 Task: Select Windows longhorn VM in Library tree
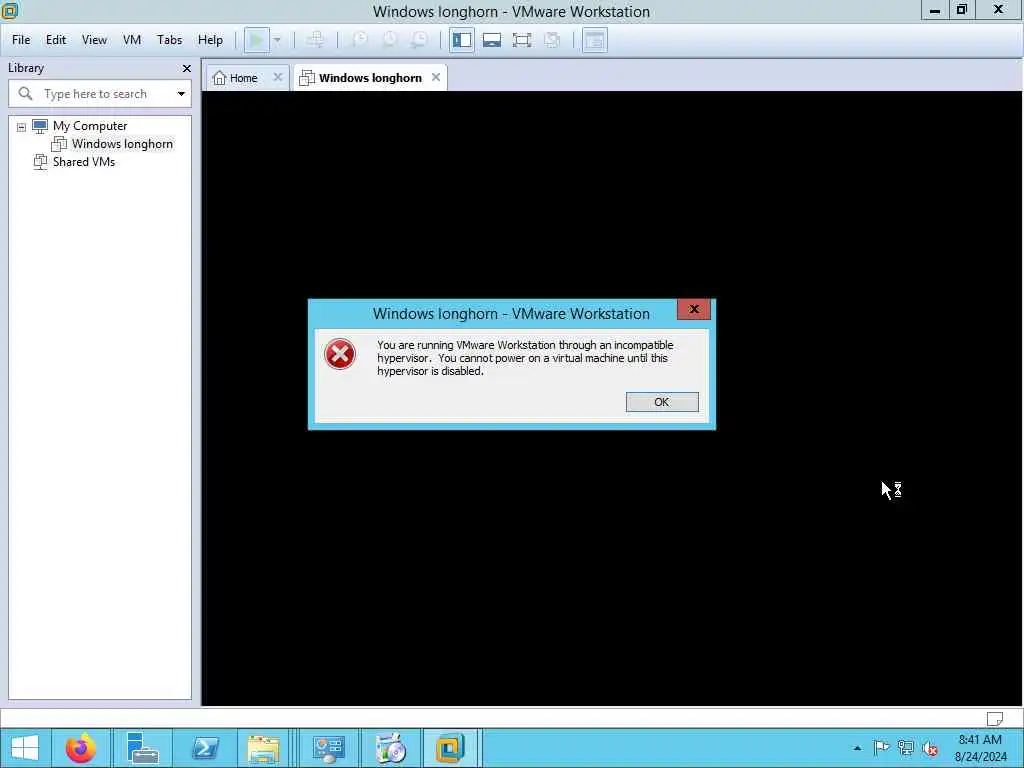tap(122, 144)
